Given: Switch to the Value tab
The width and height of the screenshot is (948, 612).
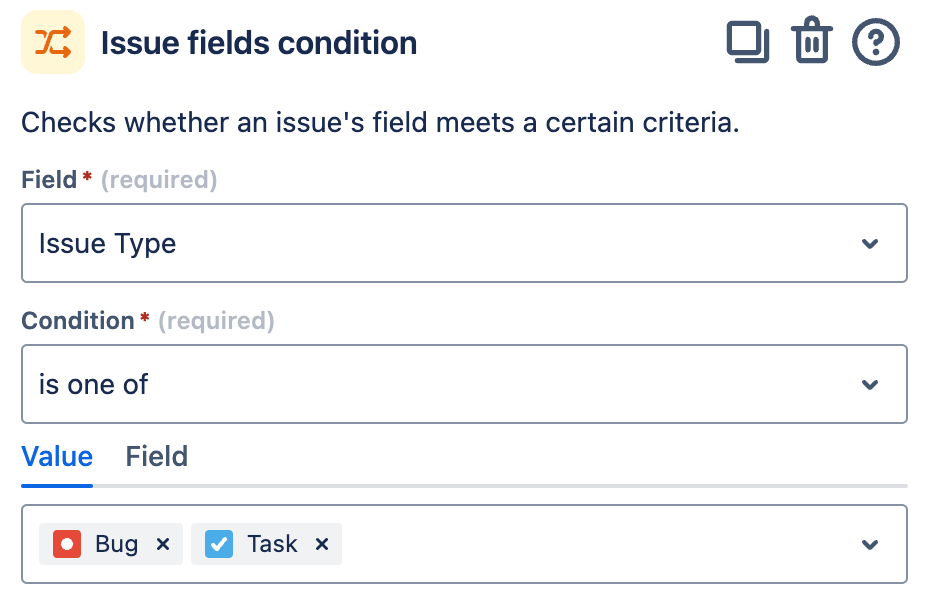Looking at the screenshot, I should [57, 457].
